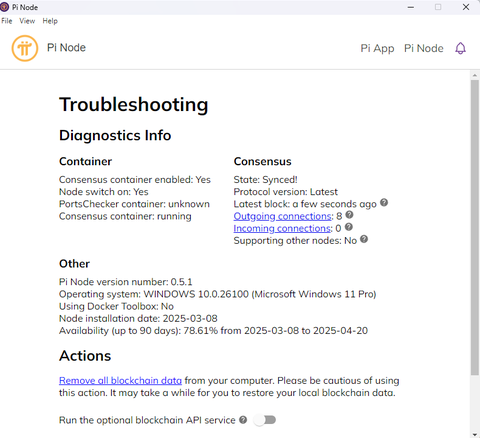Click the scrollbar down arrow
This screenshot has width=480, height=438.
pyautogui.click(x=475, y=435)
